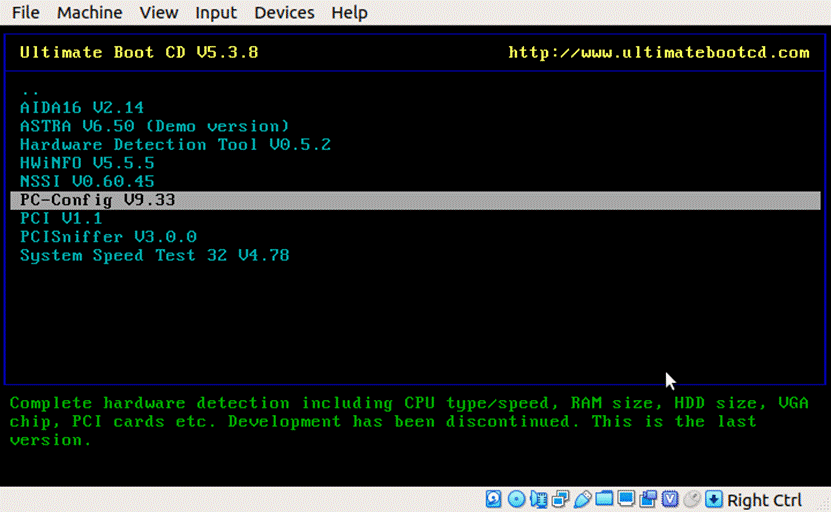
Task: Click the Ultimate Boot CD V5.3.8 title
Action: click(x=139, y=52)
